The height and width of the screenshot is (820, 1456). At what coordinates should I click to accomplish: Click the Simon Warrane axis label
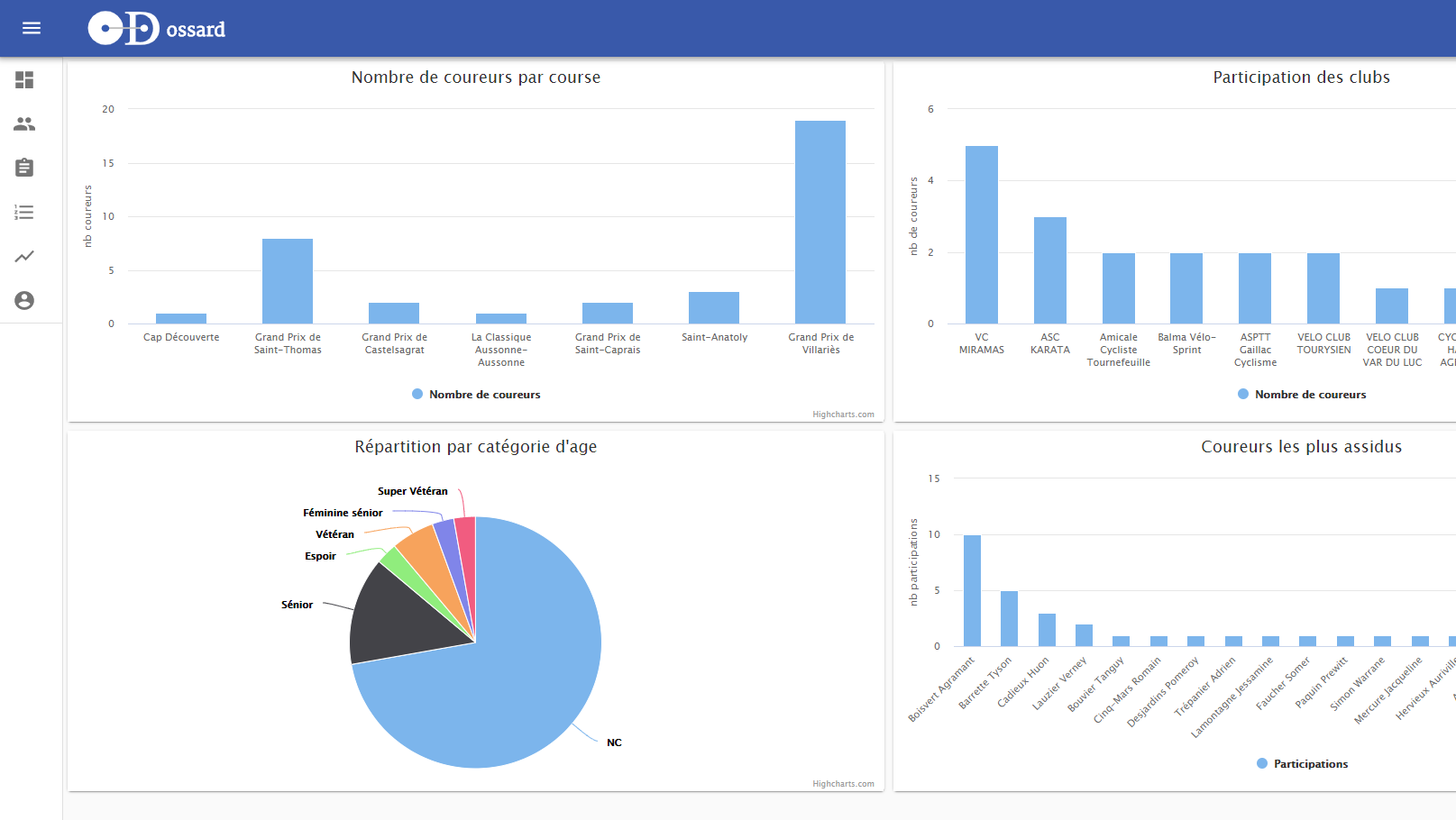tap(1358, 684)
